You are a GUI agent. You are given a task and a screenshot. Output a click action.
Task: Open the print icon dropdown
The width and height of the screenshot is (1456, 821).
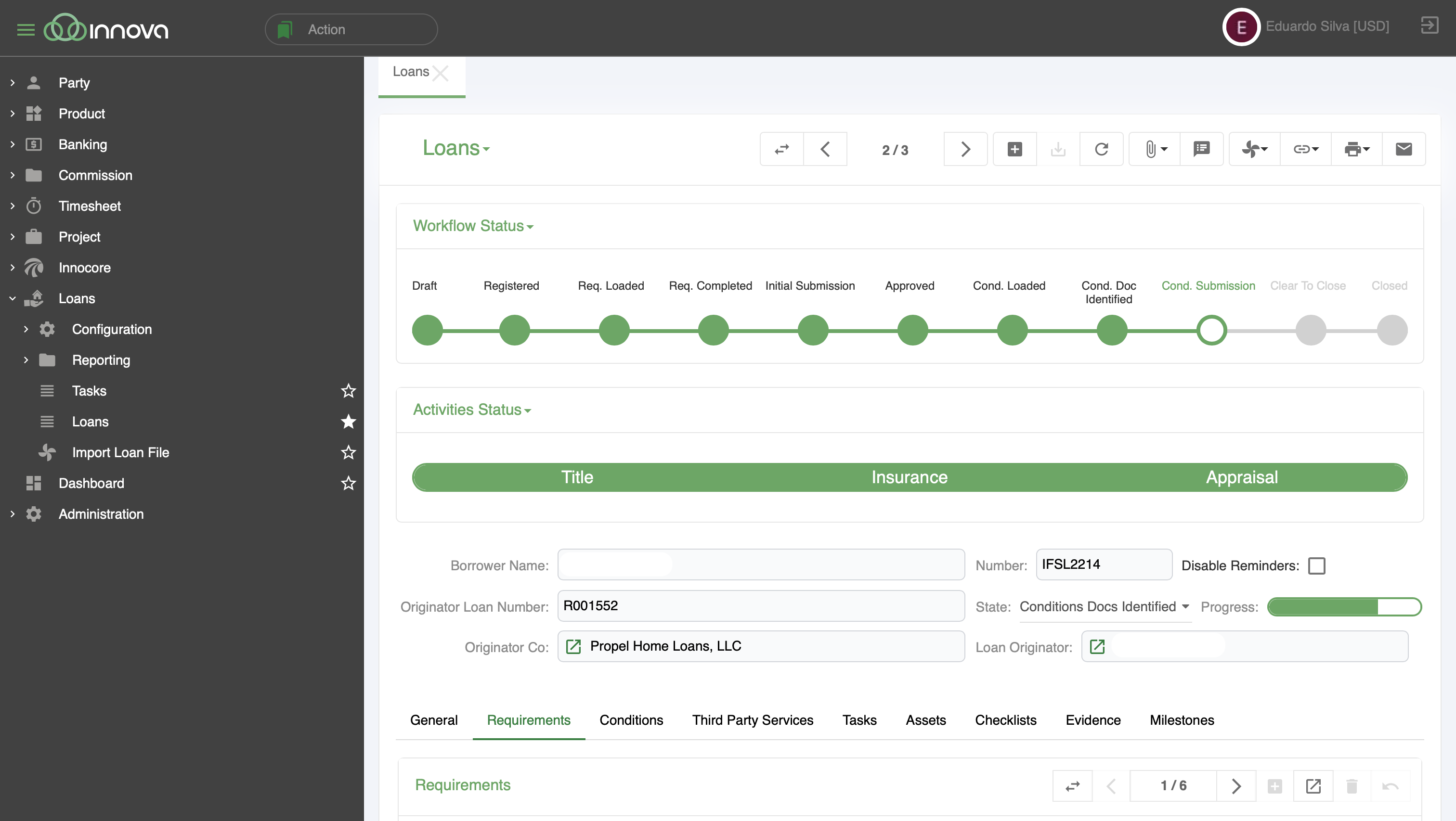(x=1356, y=149)
